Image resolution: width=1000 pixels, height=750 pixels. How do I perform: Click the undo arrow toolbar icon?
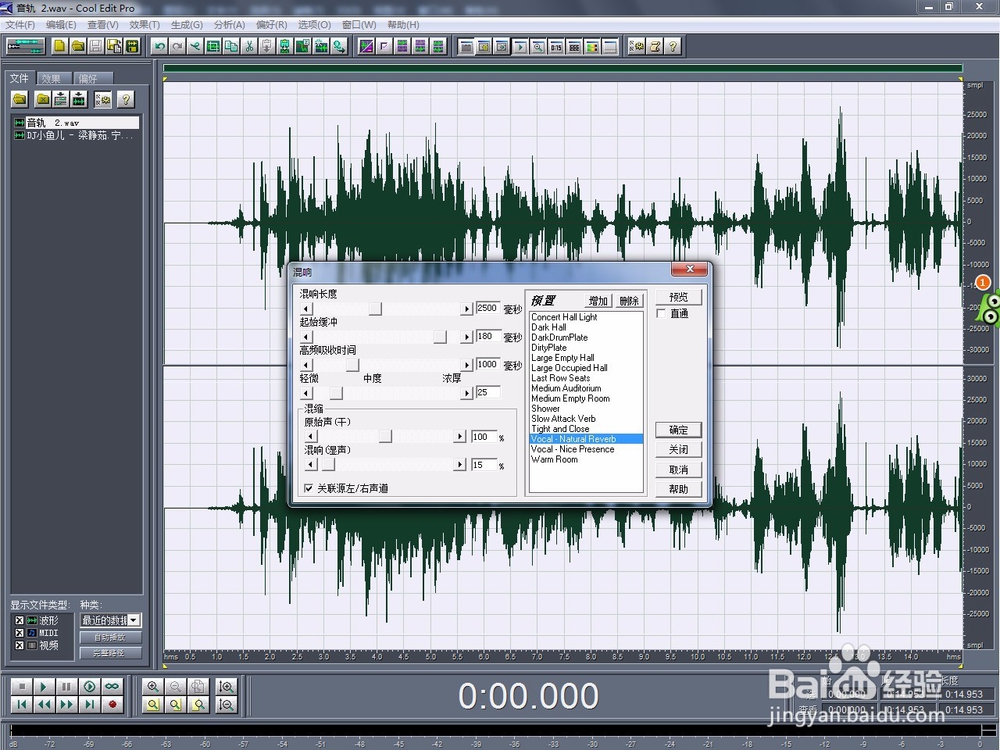159,46
